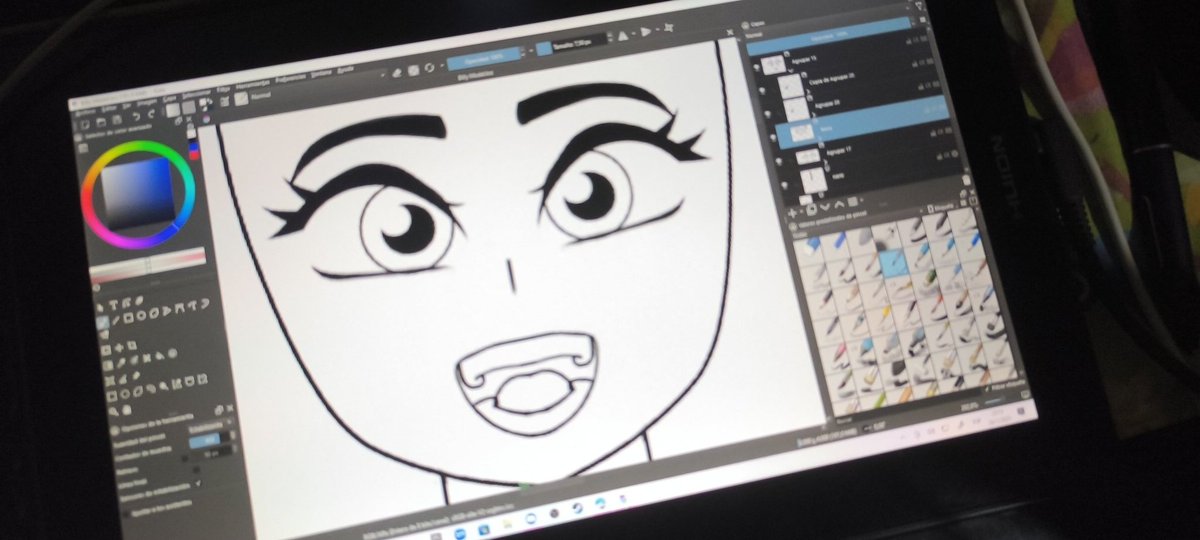Hide the Copia de Agrupar 25 layer
Image resolution: width=1200 pixels, height=540 pixels.
[x=762, y=89]
